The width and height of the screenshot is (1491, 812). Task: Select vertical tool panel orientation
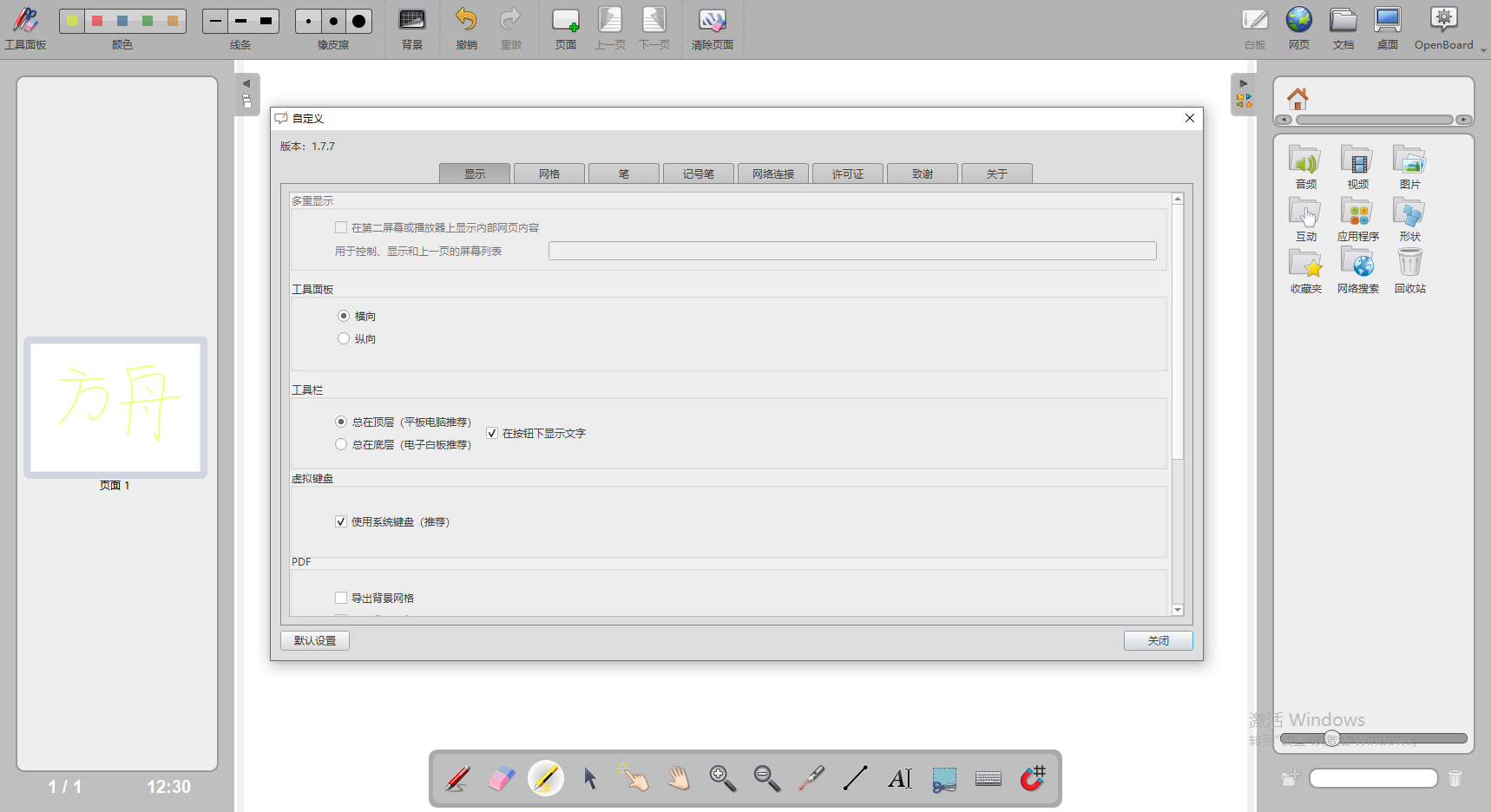(x=344, y=338)
